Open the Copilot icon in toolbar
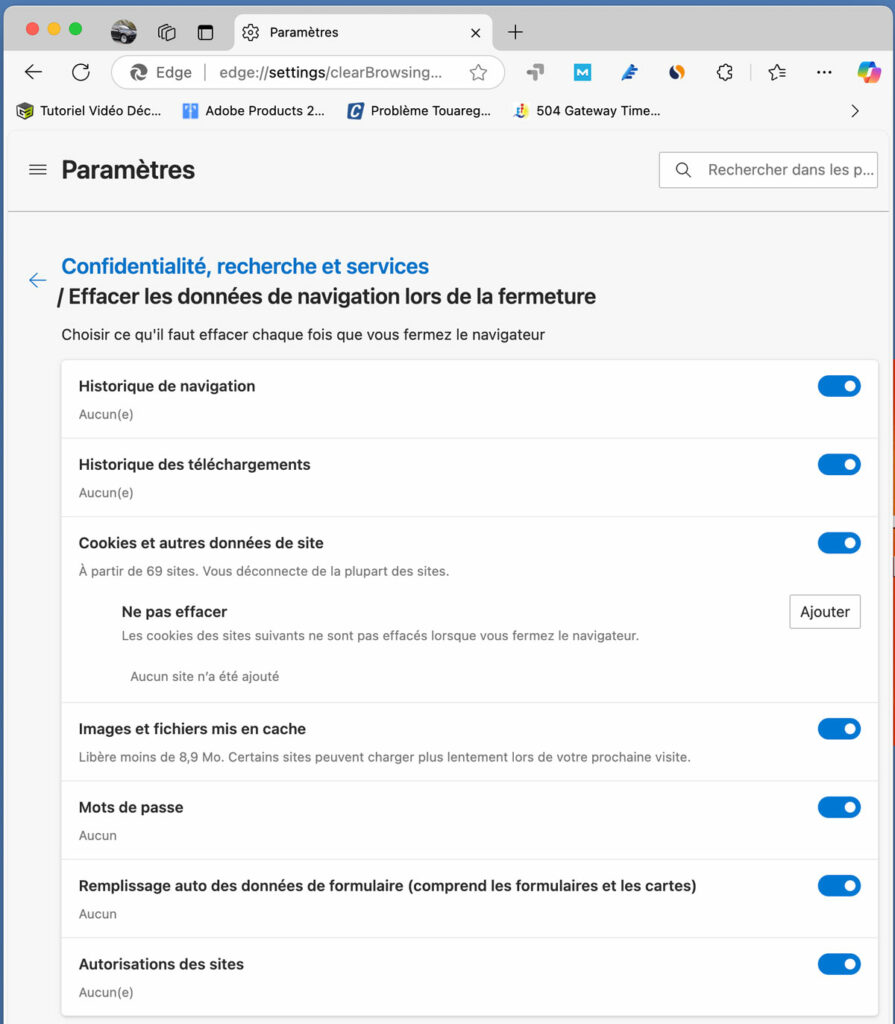 868,72
